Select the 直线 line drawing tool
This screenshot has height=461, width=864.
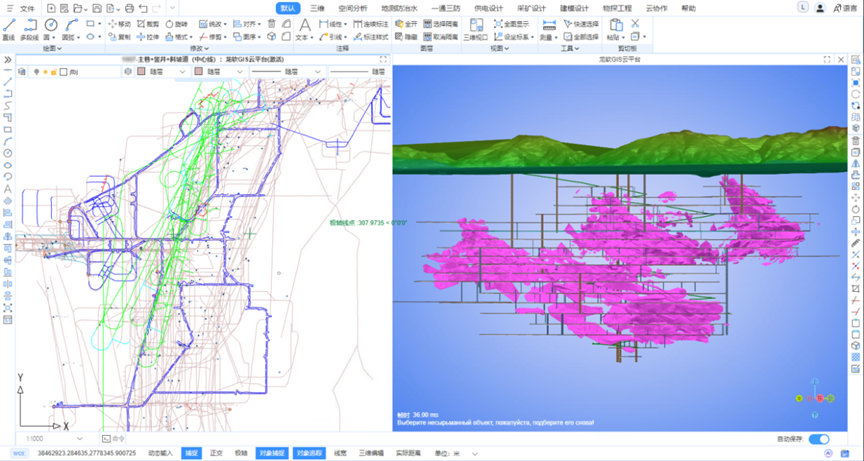coord(9,27)
